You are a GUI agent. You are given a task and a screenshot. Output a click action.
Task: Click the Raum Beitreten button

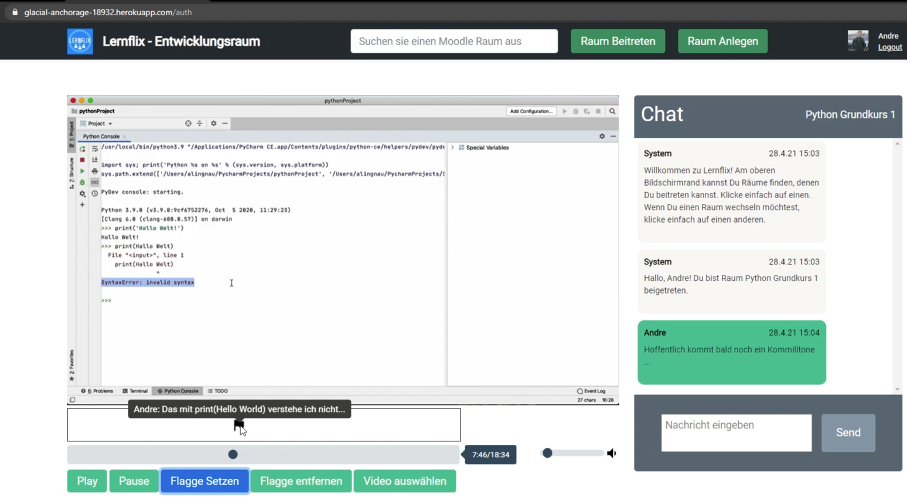[x=618, y=41]
